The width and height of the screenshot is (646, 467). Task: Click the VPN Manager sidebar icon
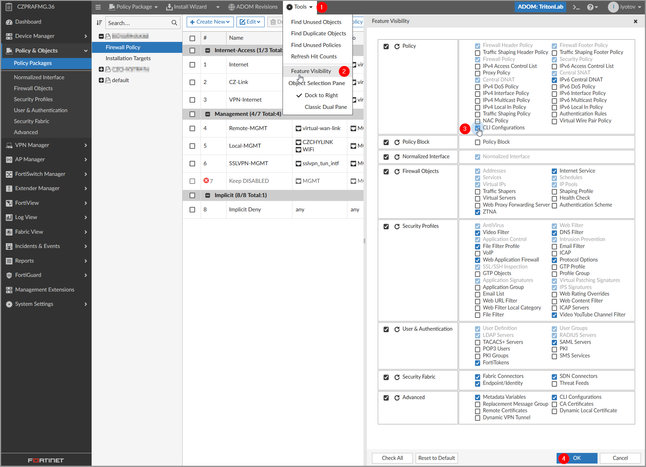click(9, 145)
